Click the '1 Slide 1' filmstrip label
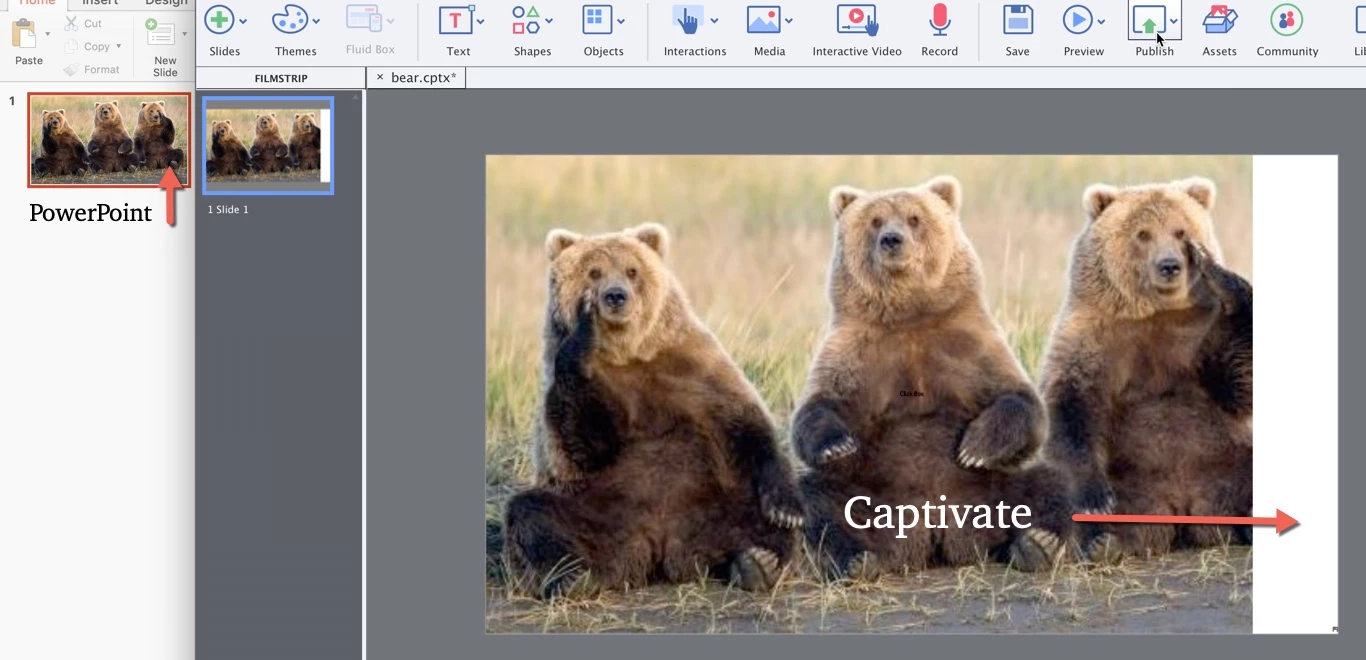Viewport: 1366px width, 660px height. pos(228,210)
